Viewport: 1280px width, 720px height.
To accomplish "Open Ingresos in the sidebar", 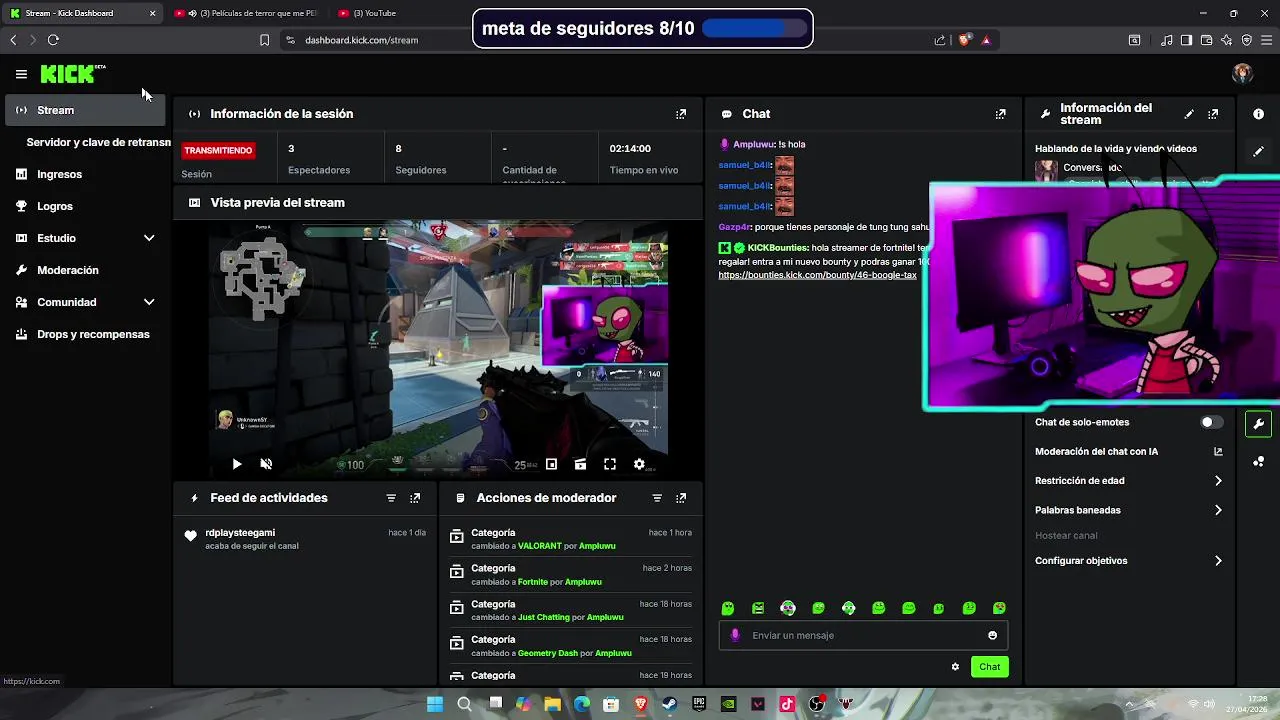I will click(x=85, y=174).
